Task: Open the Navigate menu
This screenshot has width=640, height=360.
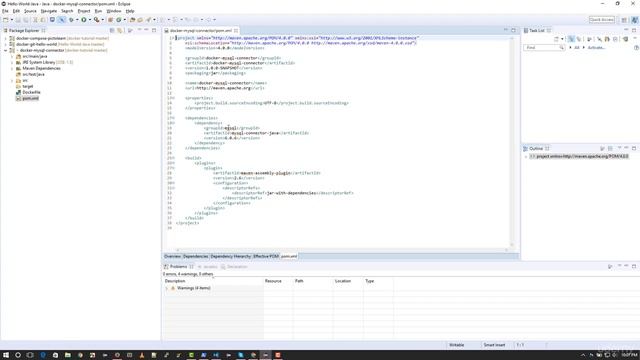Action: (x=49, y=11)
